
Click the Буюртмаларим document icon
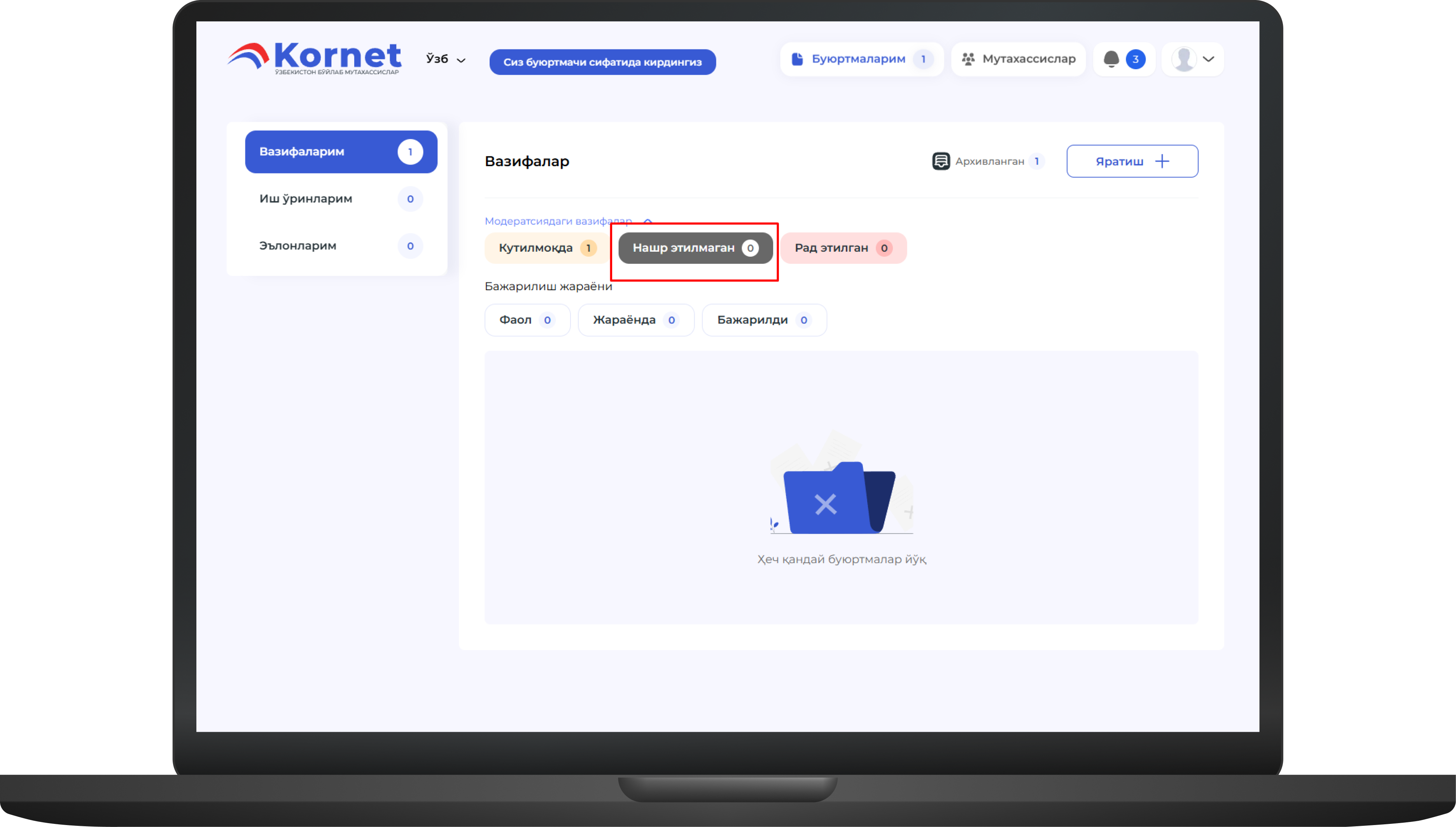[797, 59]
